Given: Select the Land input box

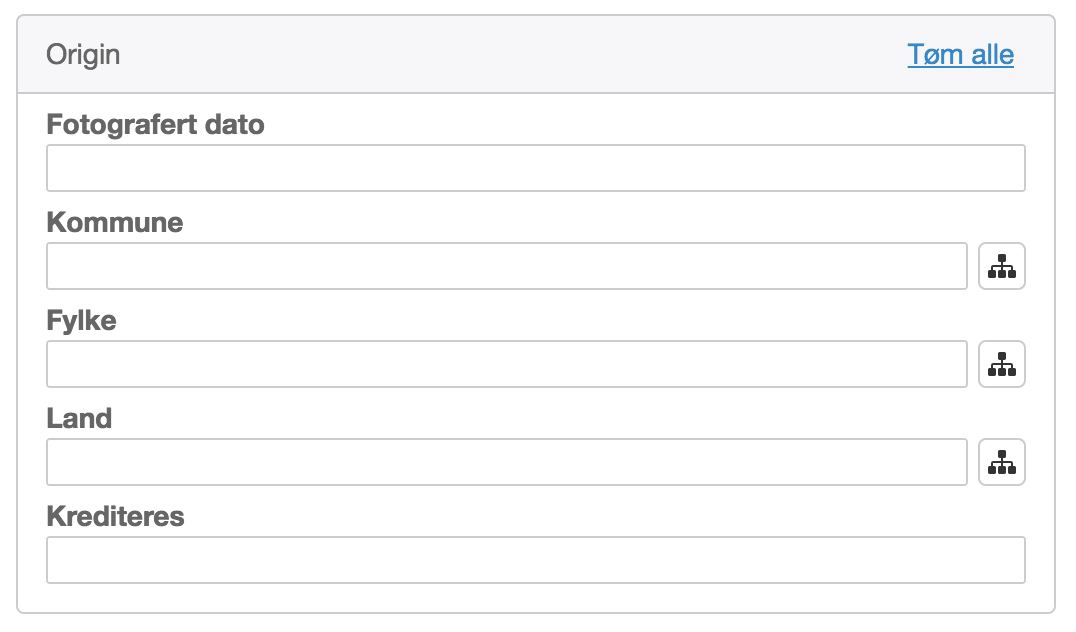Looking at the screenshot, I should pos(506,462).
